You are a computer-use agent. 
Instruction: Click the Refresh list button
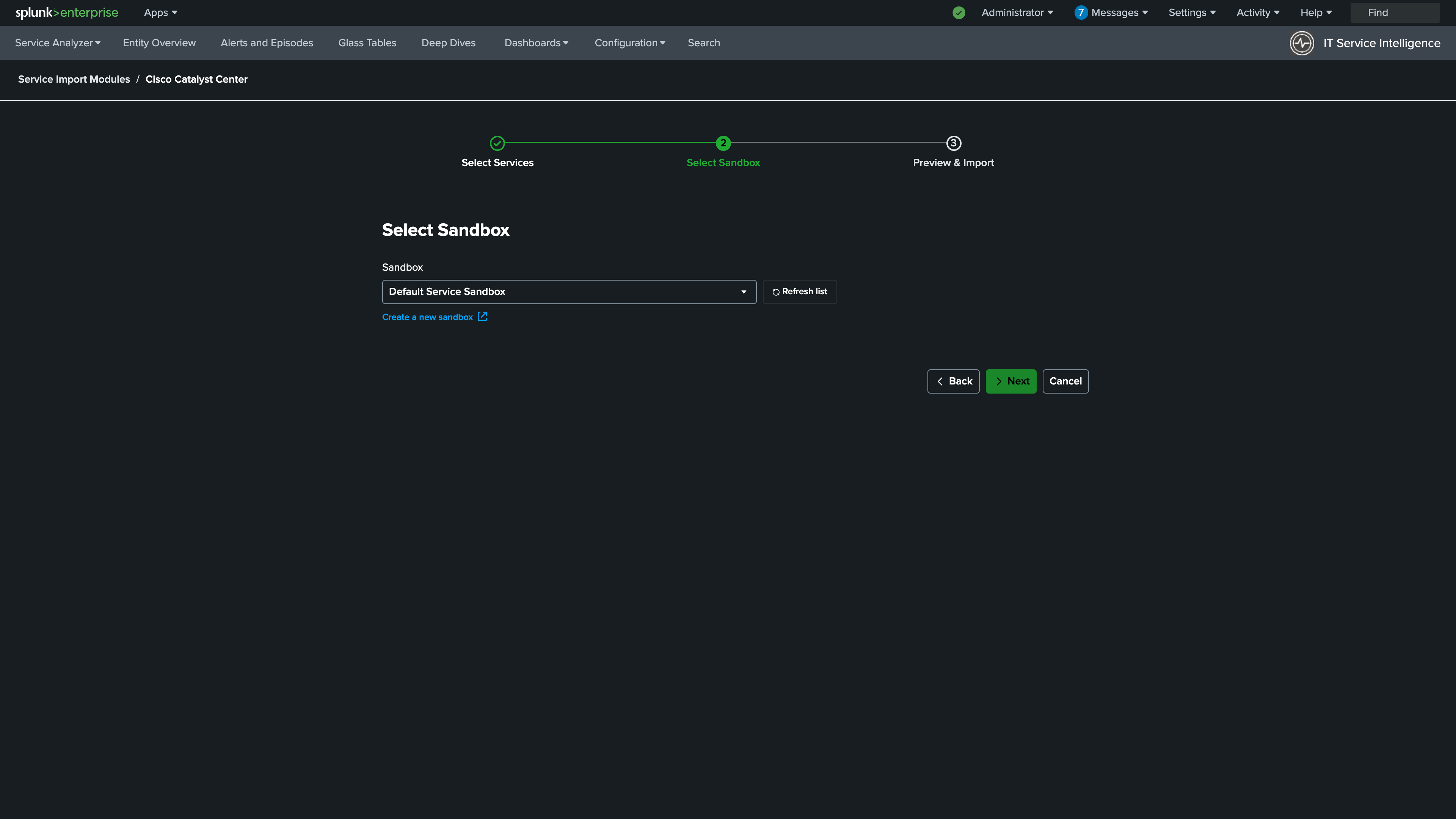pyautogui.click(x=799, y=292)
